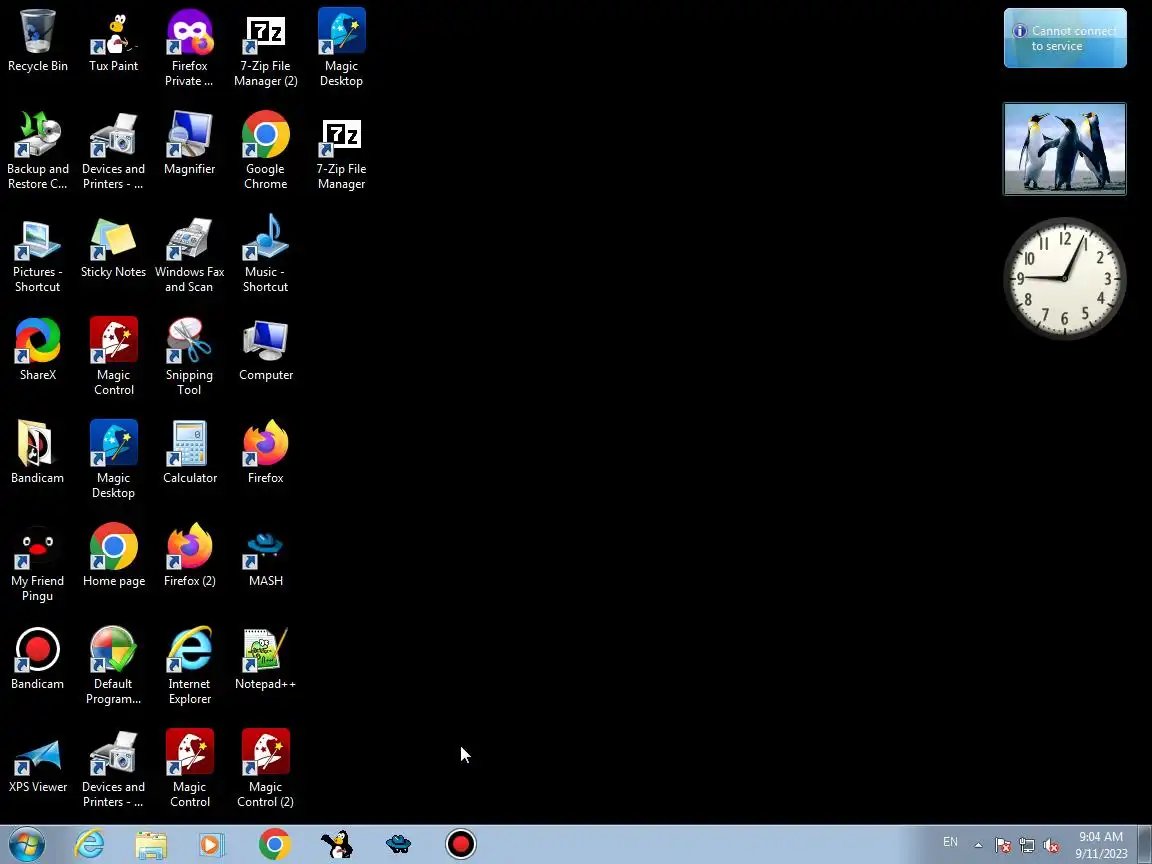
Task: Select Devices and Printers icon beside XPS Viewer
Action: coord(113,768)
